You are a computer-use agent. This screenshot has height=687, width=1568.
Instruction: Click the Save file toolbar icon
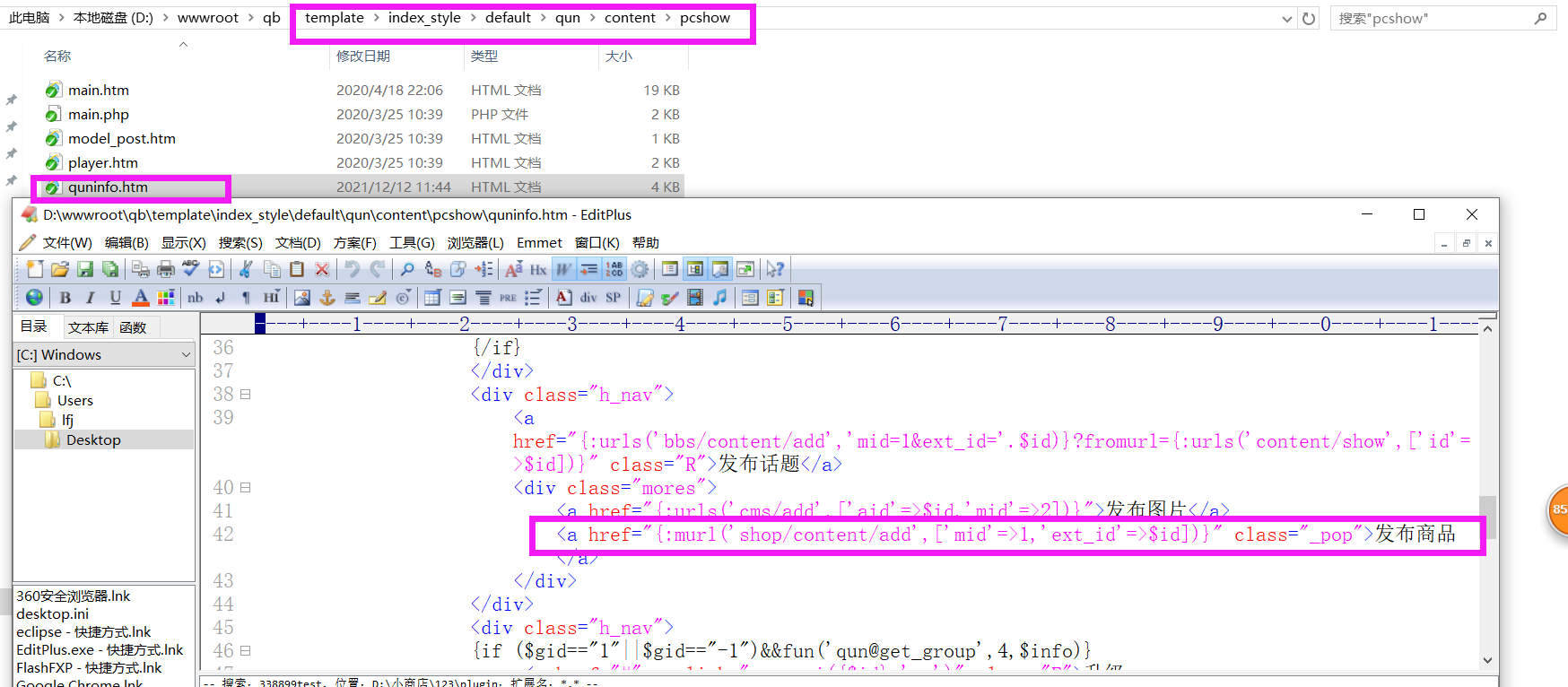[x=85, y=269]
